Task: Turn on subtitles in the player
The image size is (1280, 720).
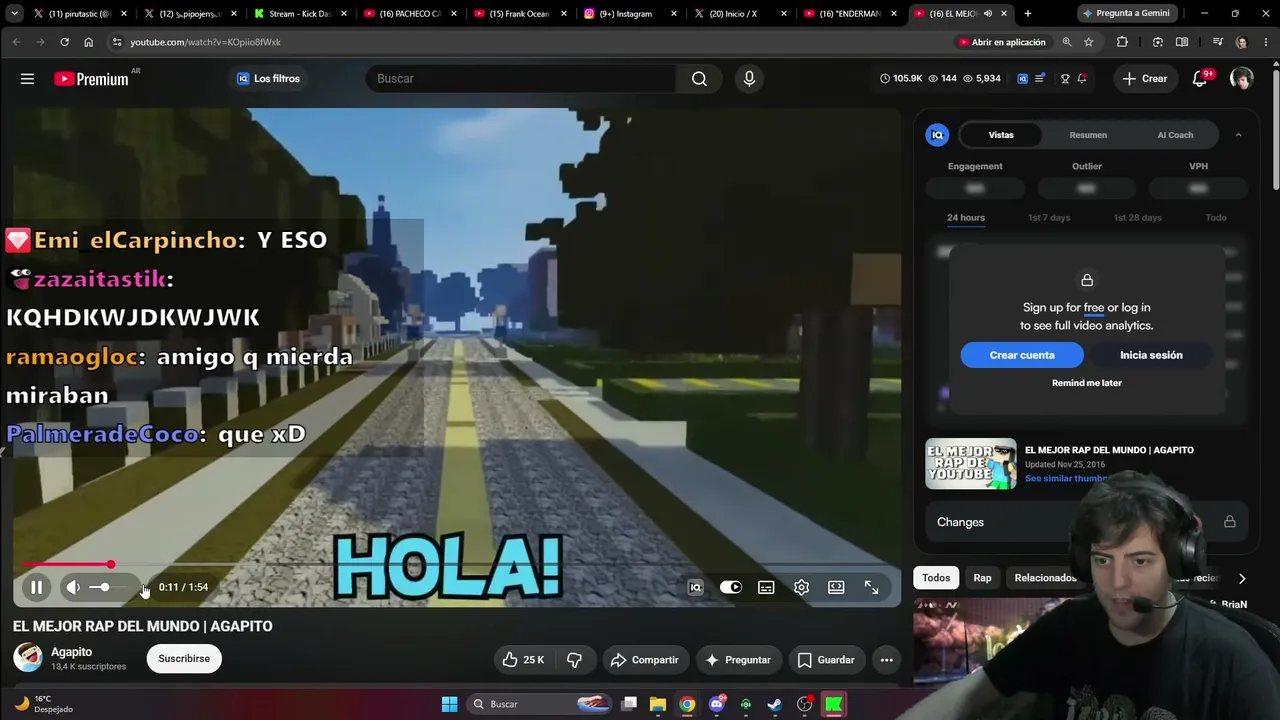Action: (x=766, y=587)
